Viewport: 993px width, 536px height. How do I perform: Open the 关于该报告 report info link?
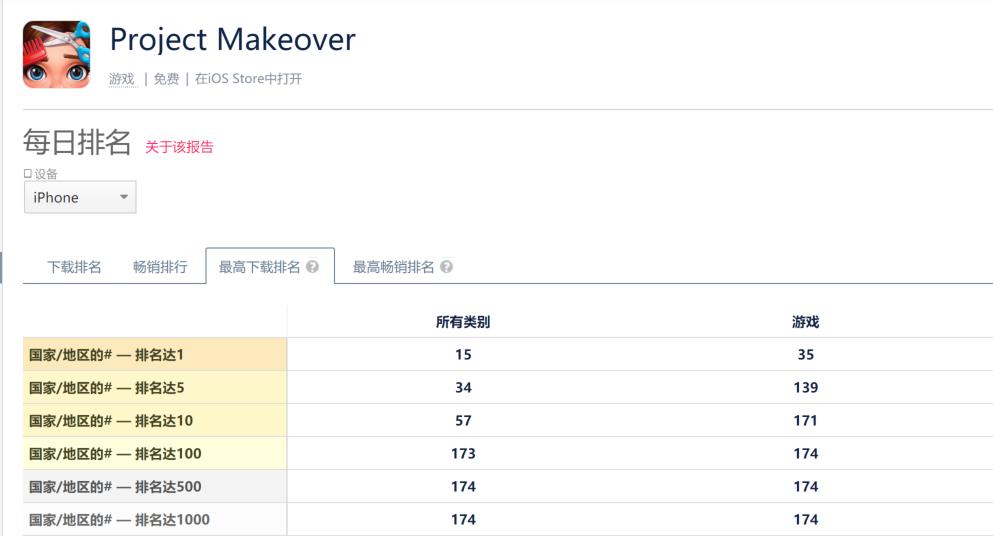point(179,147)
